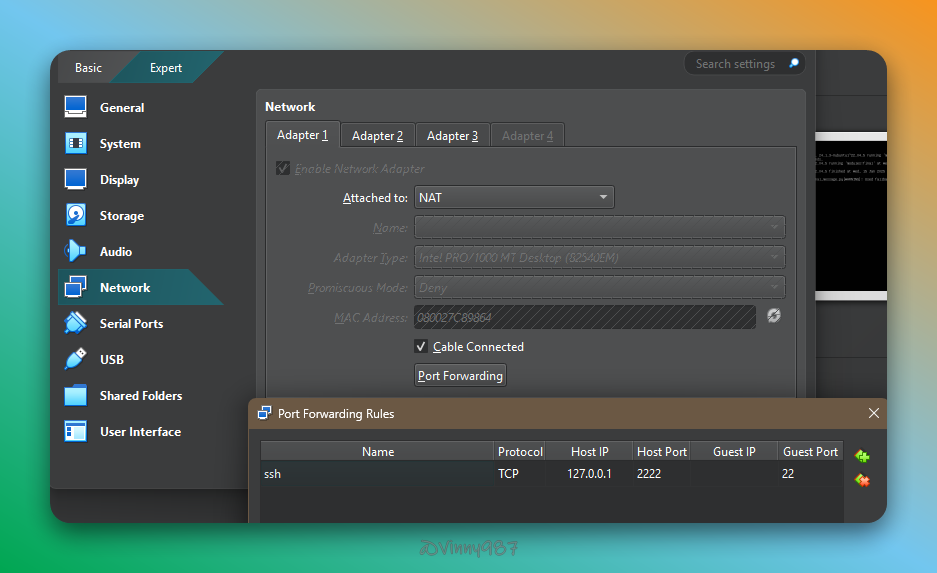This screenshot has height=573, width=937.
Task: Click the USB plug icon
Action: pyautogui.click(x=76, y=359)
